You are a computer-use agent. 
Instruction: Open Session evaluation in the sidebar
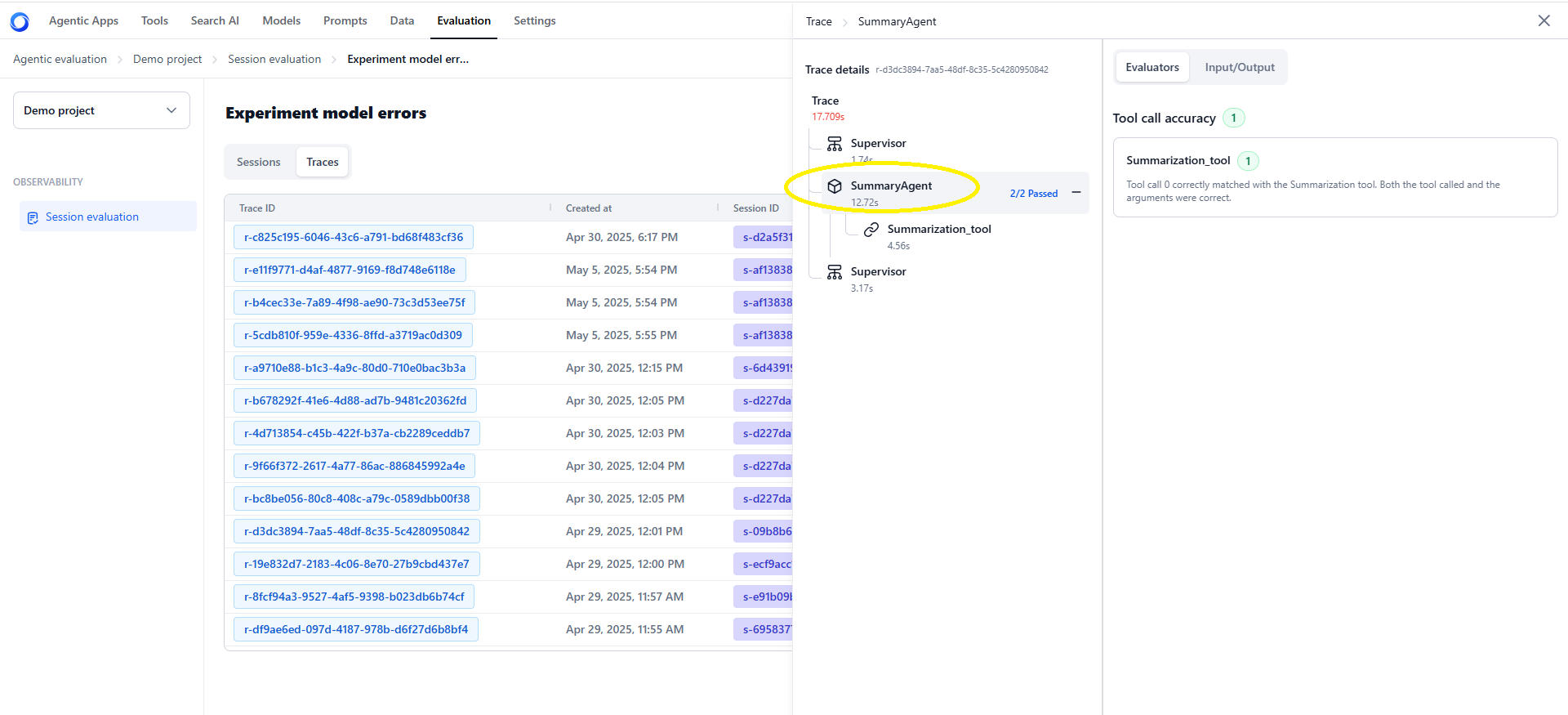tap(108, 217)
